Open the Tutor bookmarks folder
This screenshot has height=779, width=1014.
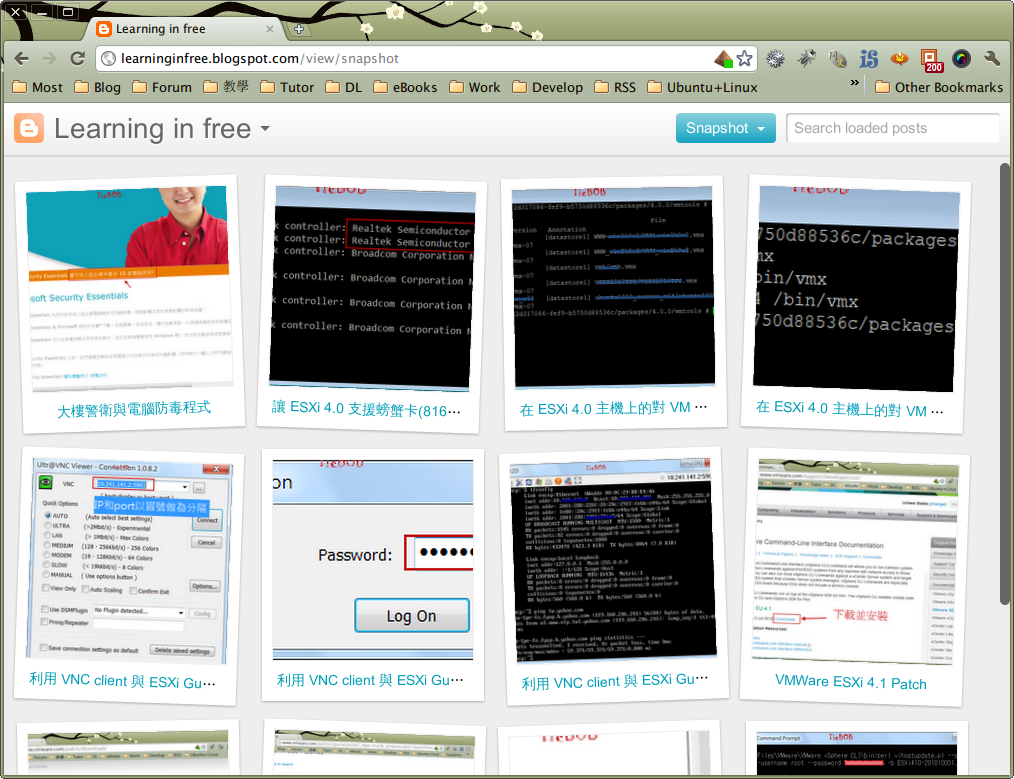[x=287, y=87]
